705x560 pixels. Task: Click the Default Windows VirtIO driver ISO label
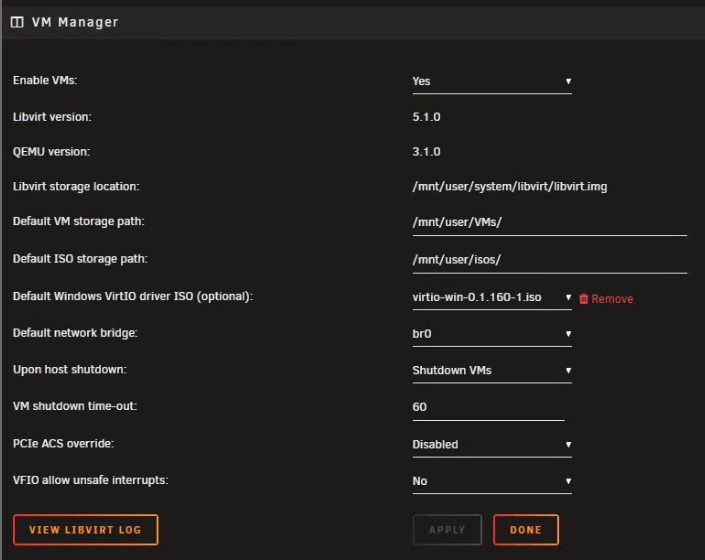pyautogui.click(x=133, y=297)
